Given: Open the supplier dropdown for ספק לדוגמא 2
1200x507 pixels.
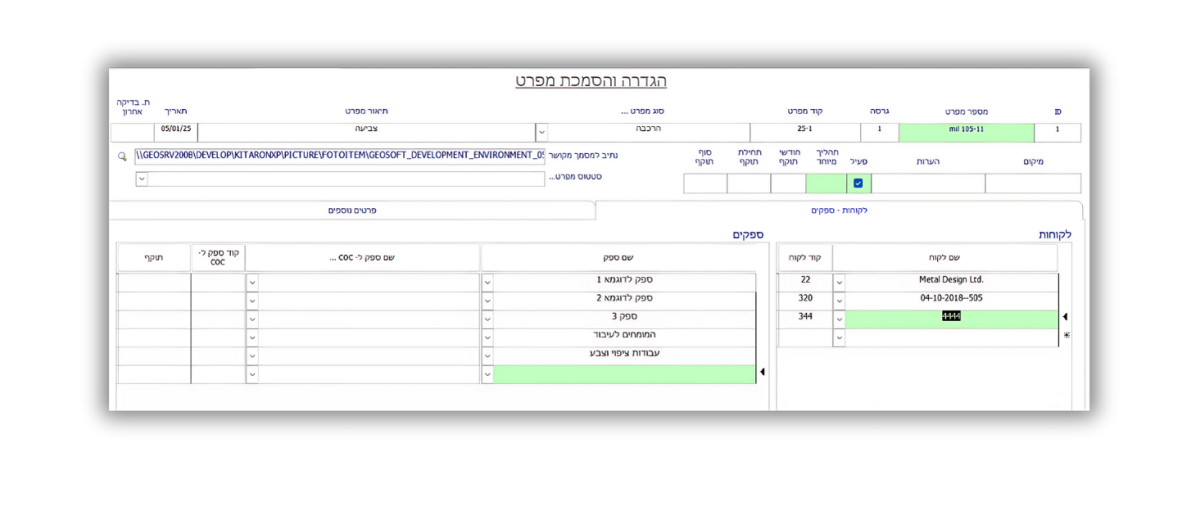Looking at the screenshot, I should point(487,300).
